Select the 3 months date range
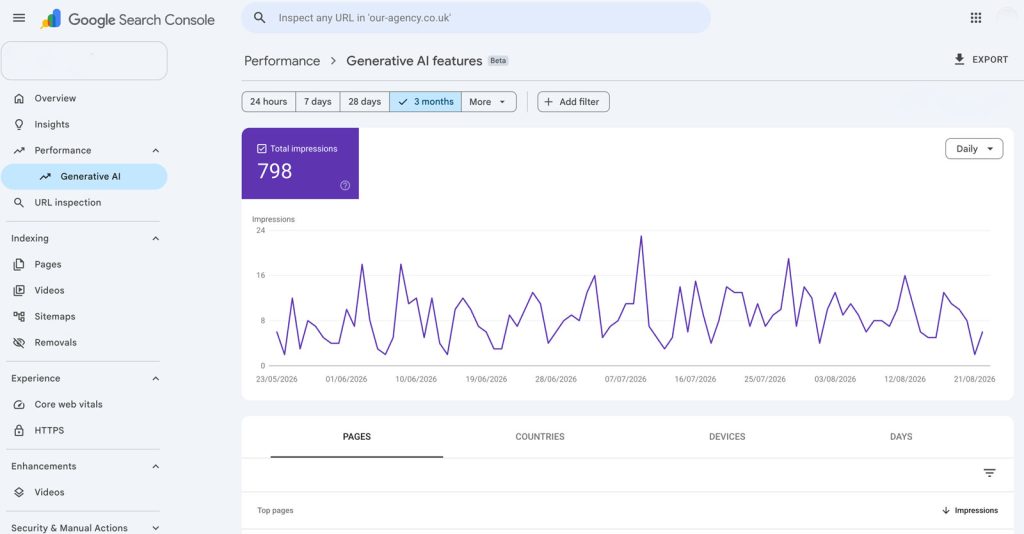 coord(426,102)
